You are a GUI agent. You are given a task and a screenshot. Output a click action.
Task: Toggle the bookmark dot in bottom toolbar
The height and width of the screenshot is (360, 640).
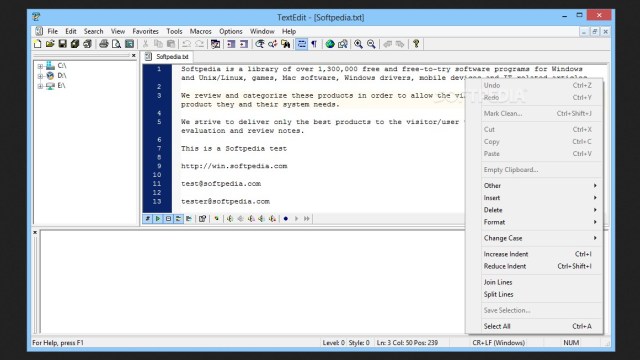pos(286,219)
